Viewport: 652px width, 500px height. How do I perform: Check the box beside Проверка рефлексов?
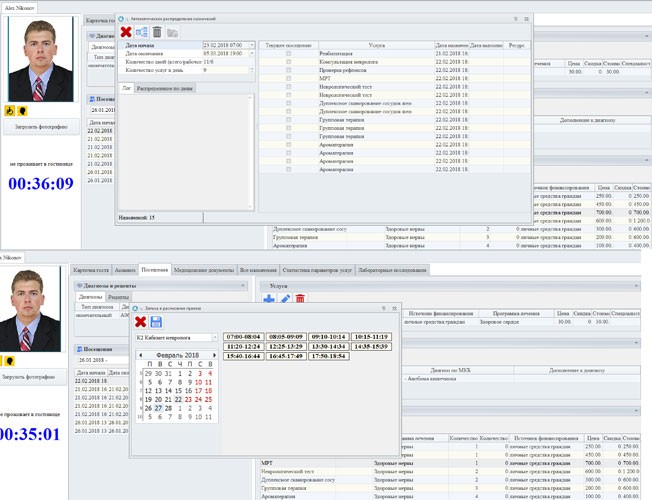tap(289, 70)
